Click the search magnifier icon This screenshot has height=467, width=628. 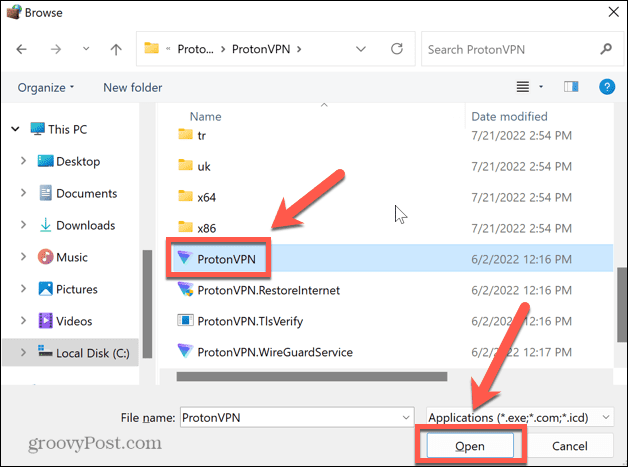pyautogui.click(x=606, y=49)
